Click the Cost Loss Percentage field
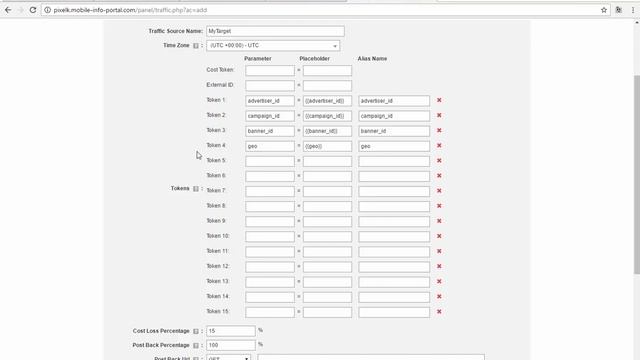Viewport: 640px width, 360px height. click(x=231, y=331)
